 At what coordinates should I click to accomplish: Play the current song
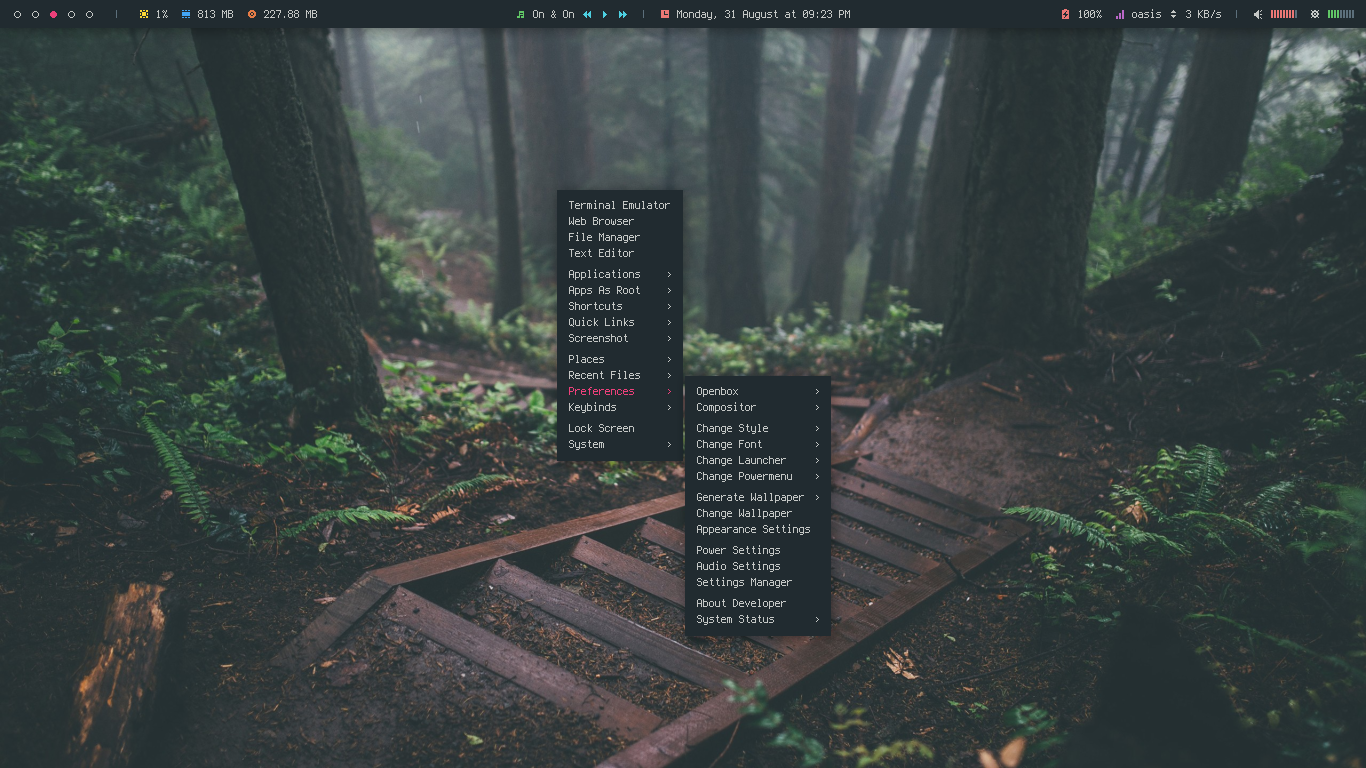(x=605, y=14)
